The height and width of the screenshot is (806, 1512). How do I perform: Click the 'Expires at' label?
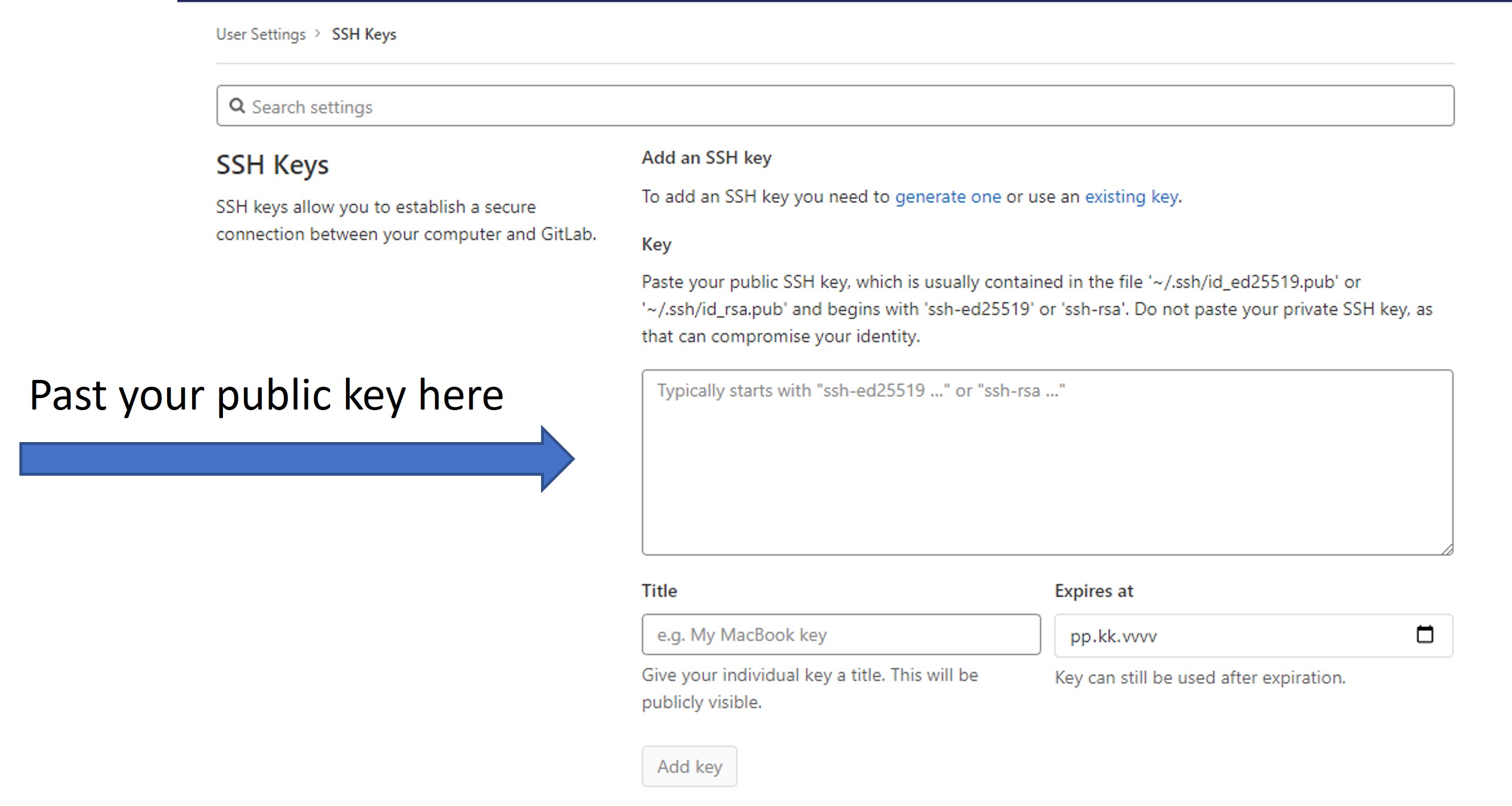click(1094, 590)
